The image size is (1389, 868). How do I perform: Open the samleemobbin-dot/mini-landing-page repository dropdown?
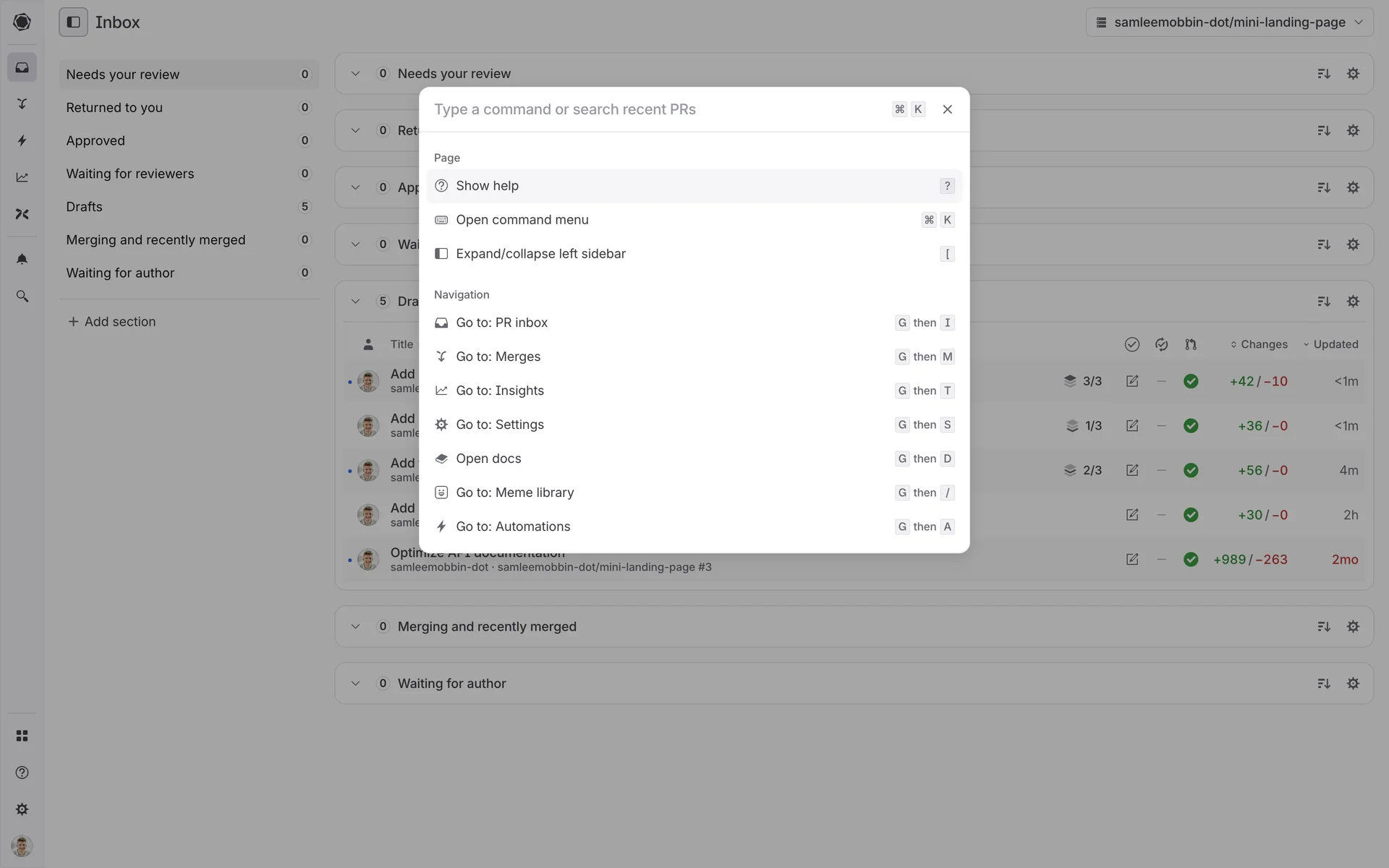click(1229, 22)
